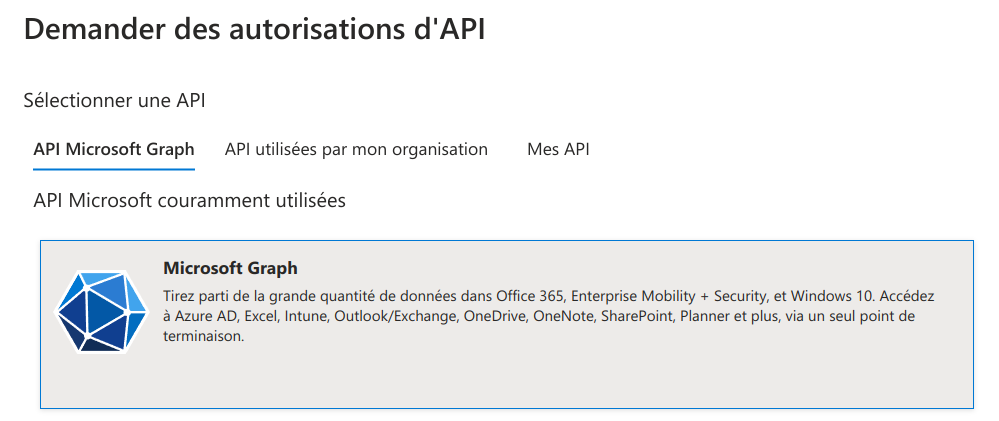Switch to API utilisées par mon organisation tab
Screen dimensions: 999x421
coord(356,149)
